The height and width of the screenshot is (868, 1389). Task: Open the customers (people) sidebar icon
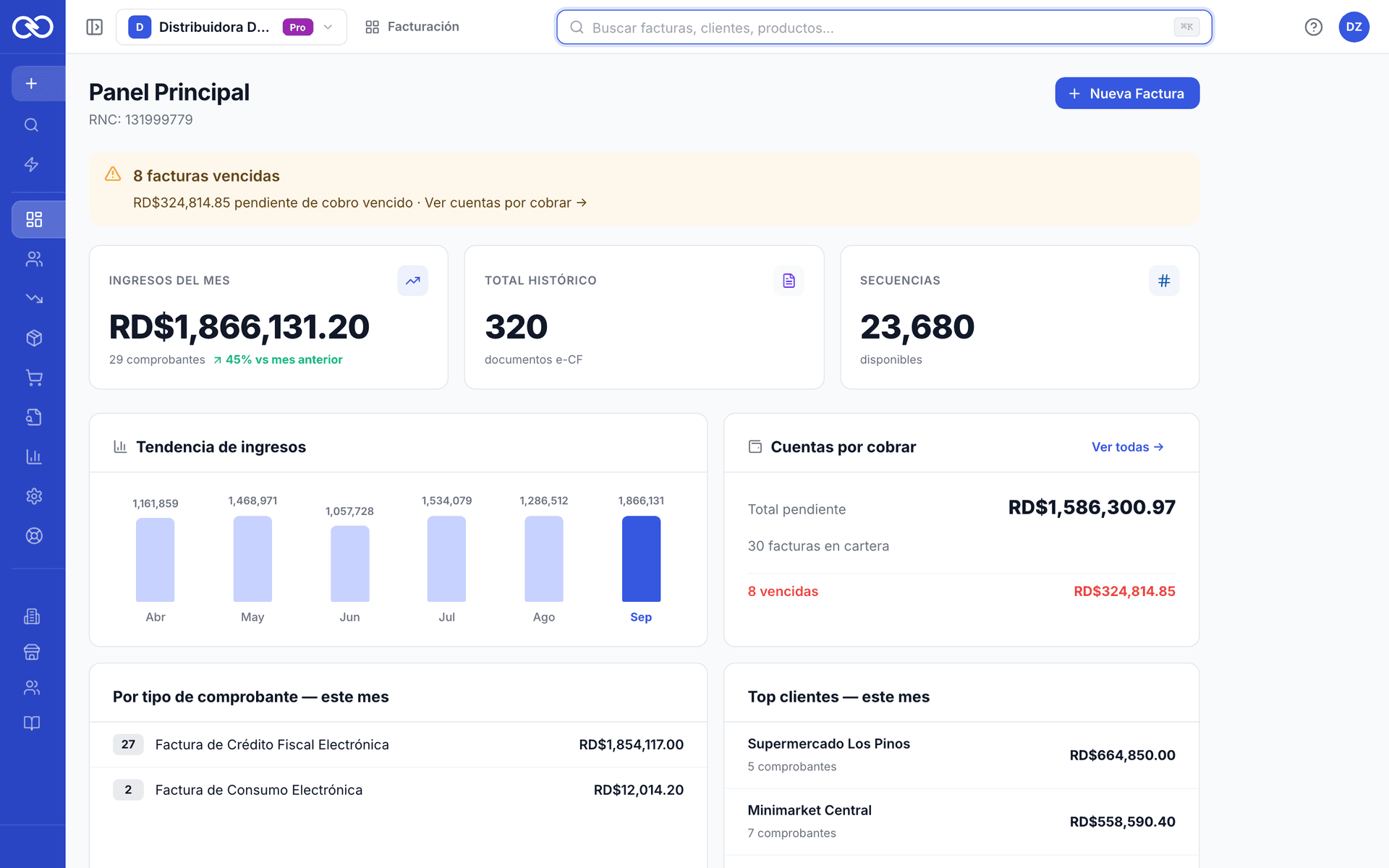pos(34,259)
